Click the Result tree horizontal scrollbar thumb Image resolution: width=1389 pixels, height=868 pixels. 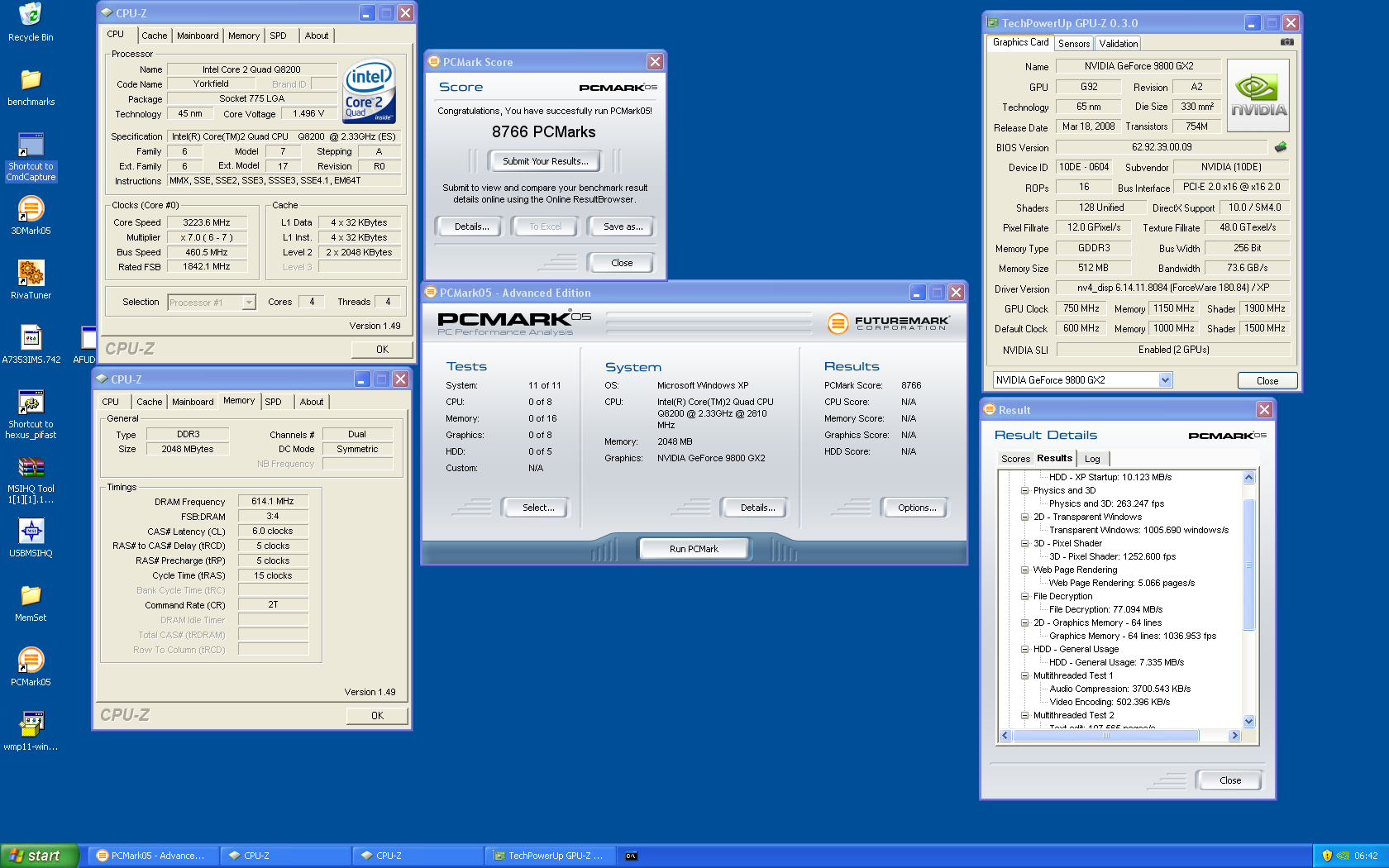[x=1106, y=735]
